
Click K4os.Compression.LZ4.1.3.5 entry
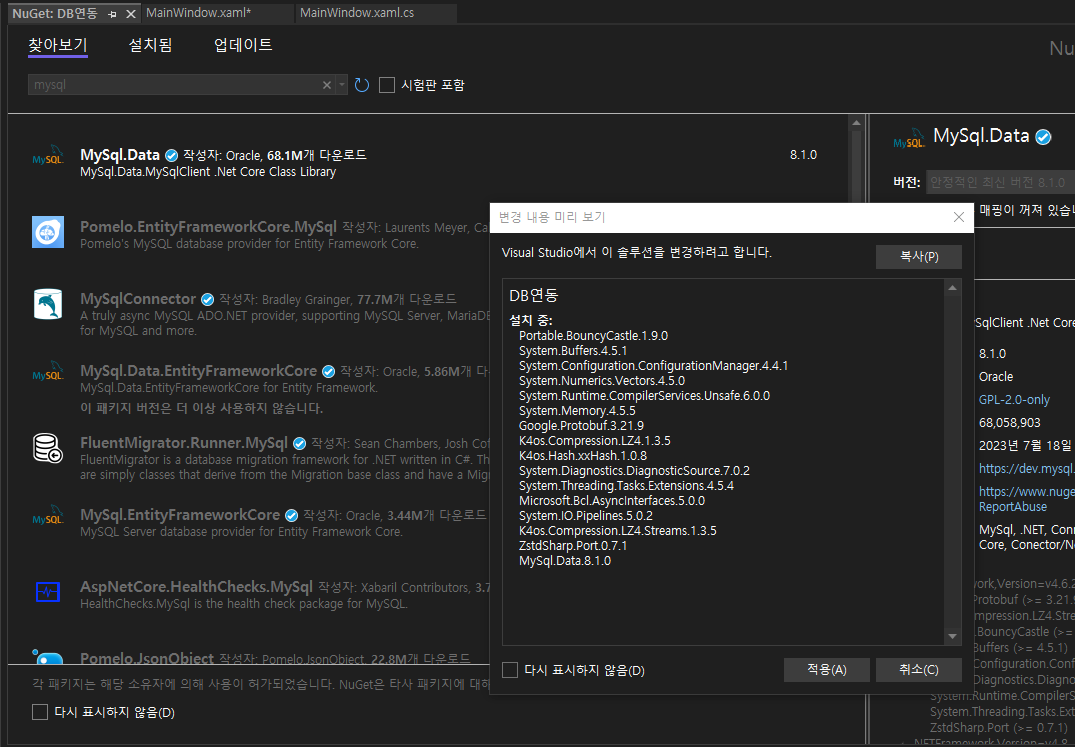(x=594, y=441)
